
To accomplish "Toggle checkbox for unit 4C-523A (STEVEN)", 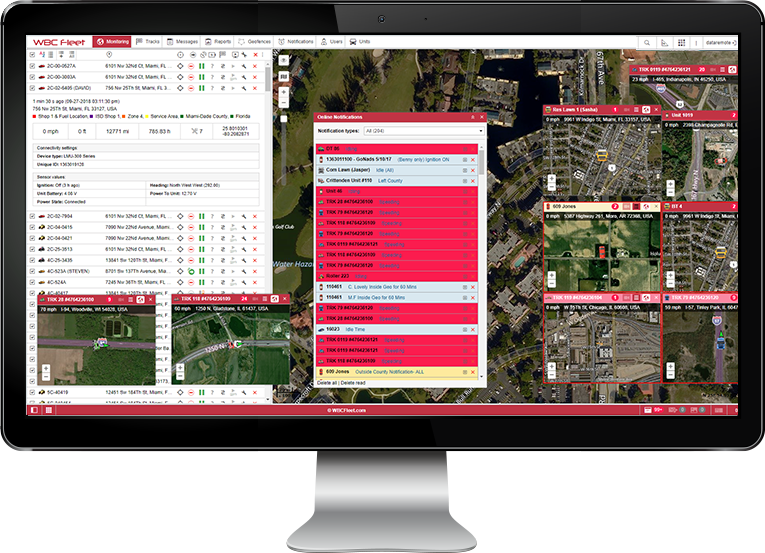I will (x=32, y=271).
